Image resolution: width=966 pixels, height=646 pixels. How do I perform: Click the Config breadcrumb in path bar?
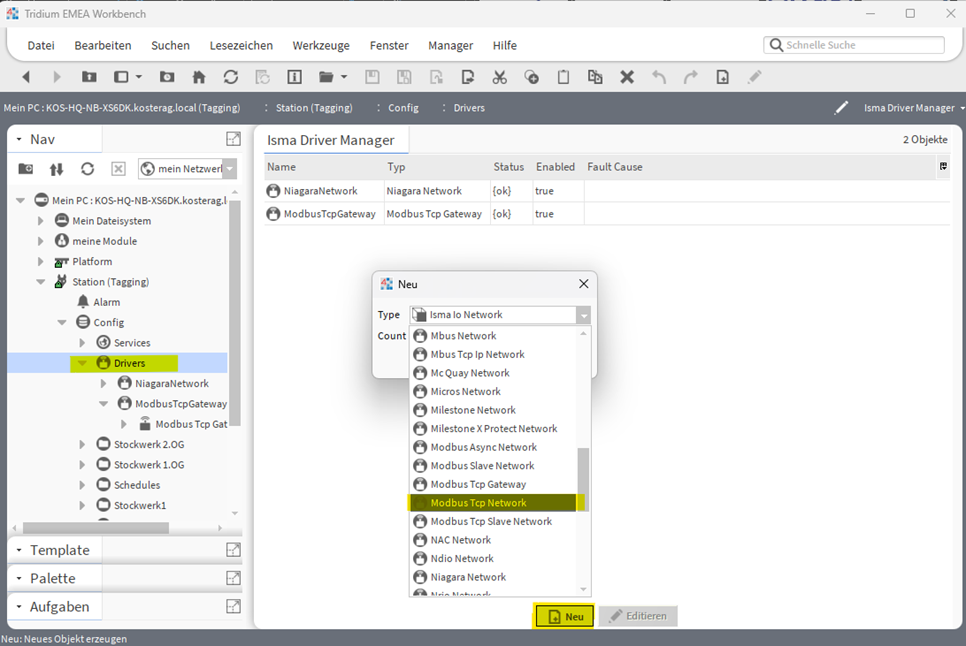coord(403,108)
